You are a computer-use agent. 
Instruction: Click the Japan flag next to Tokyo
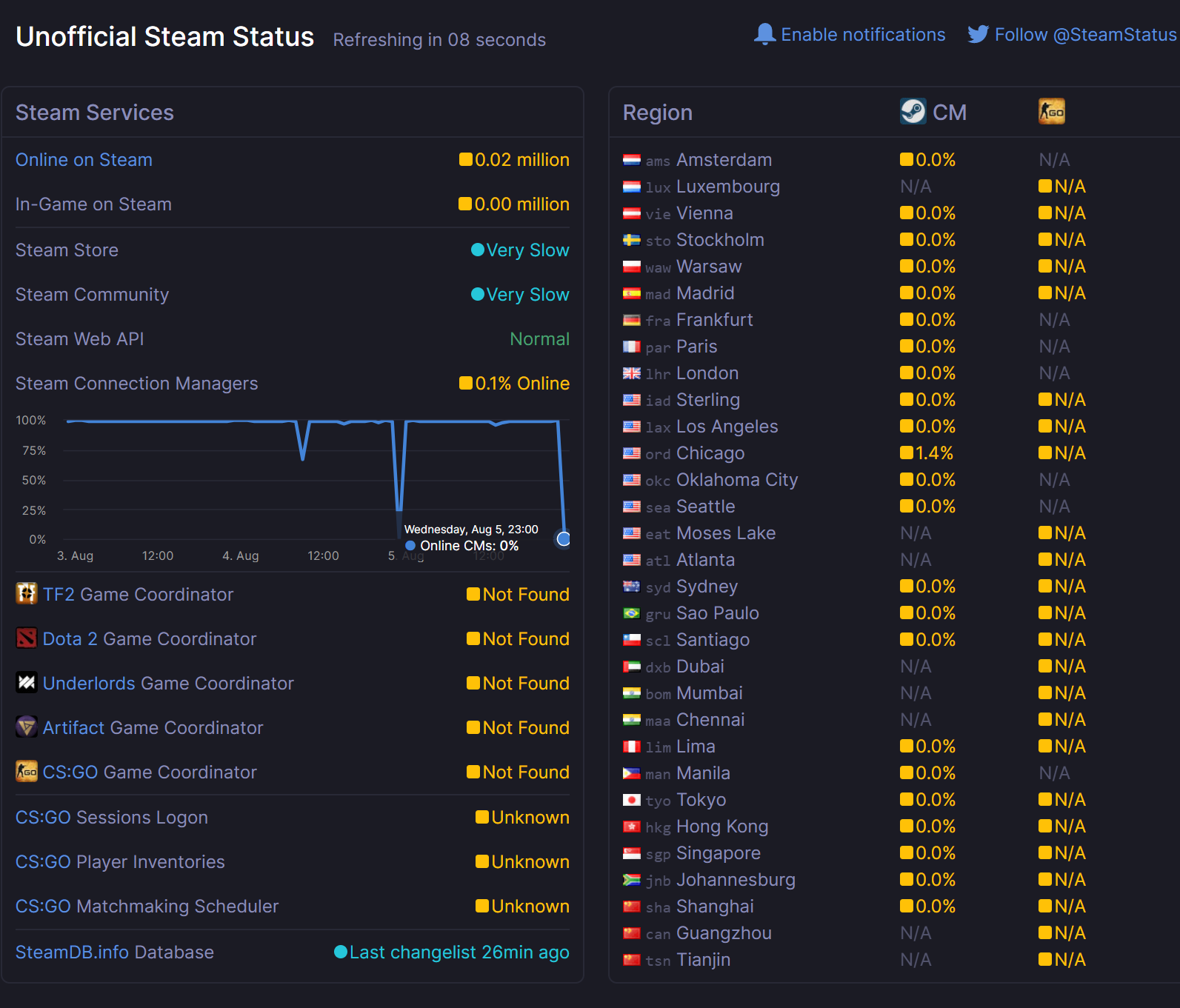pos(632,800)
